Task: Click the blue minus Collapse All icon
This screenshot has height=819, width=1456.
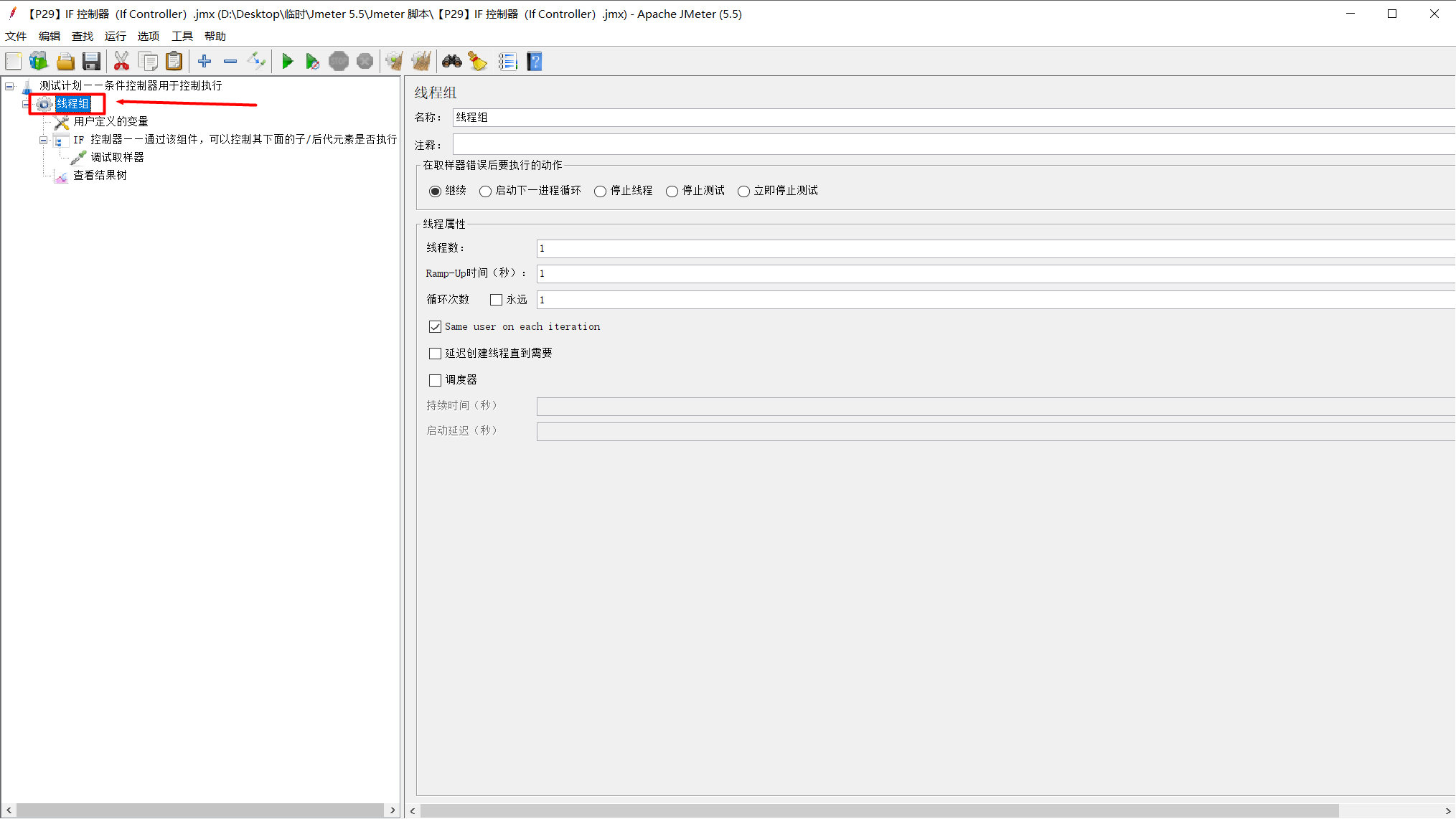Action: [230, 62]
